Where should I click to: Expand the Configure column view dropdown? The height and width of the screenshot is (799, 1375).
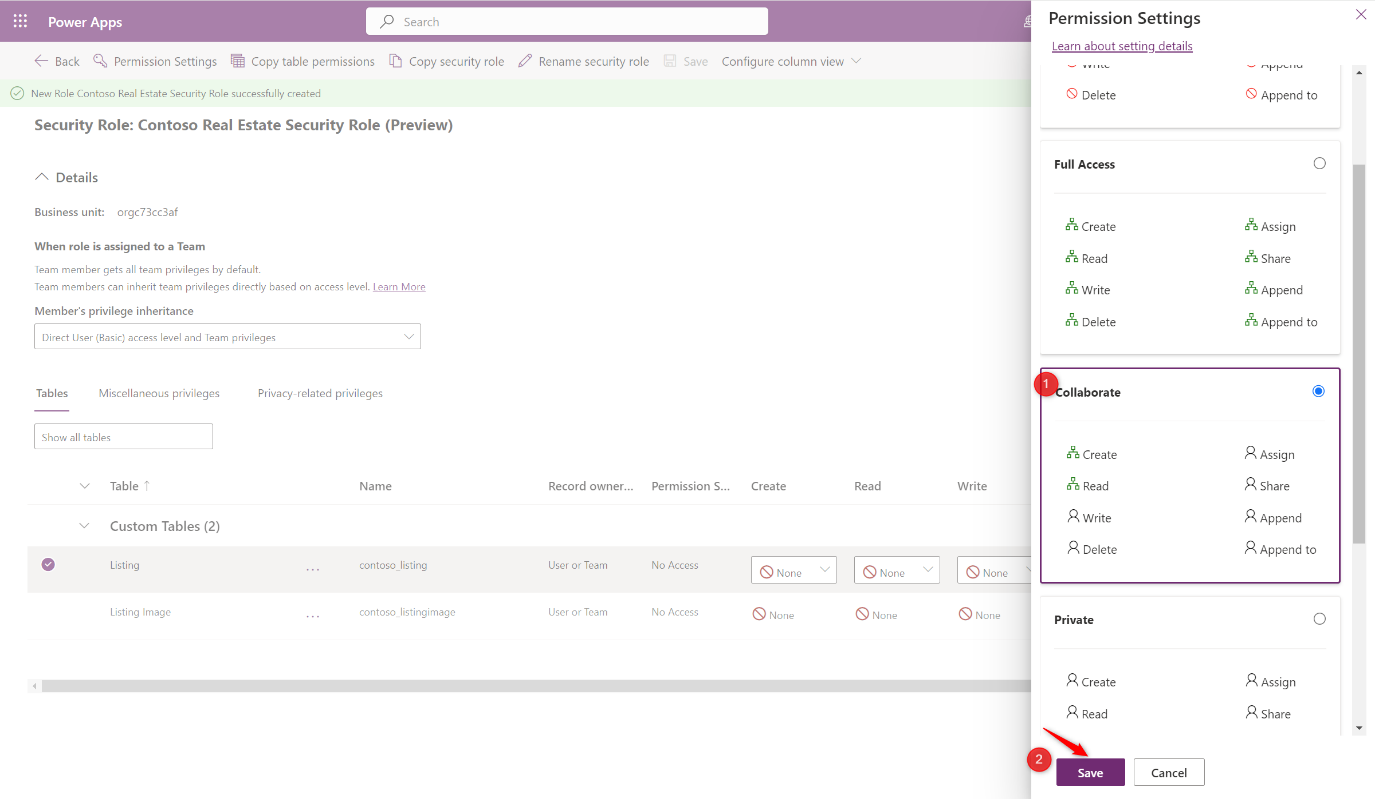[x=856, y=61]
